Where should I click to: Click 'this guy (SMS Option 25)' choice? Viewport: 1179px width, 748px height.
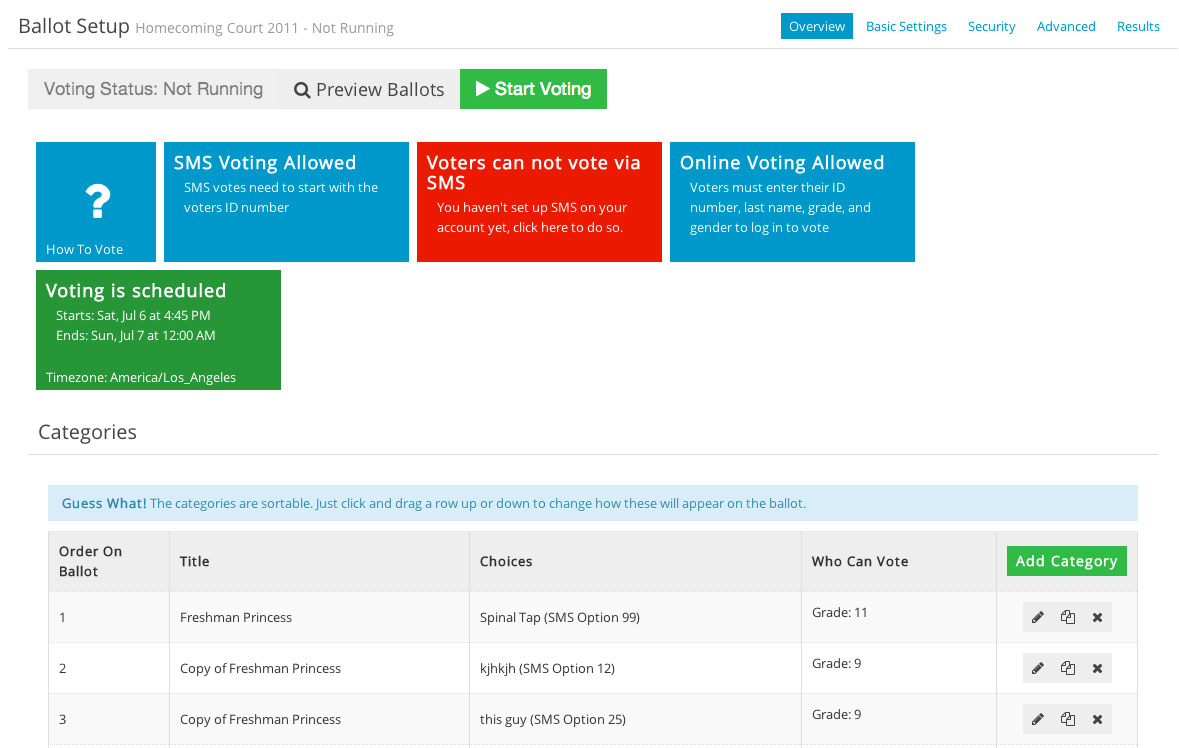pyautogui.click(x=553, y=719)
